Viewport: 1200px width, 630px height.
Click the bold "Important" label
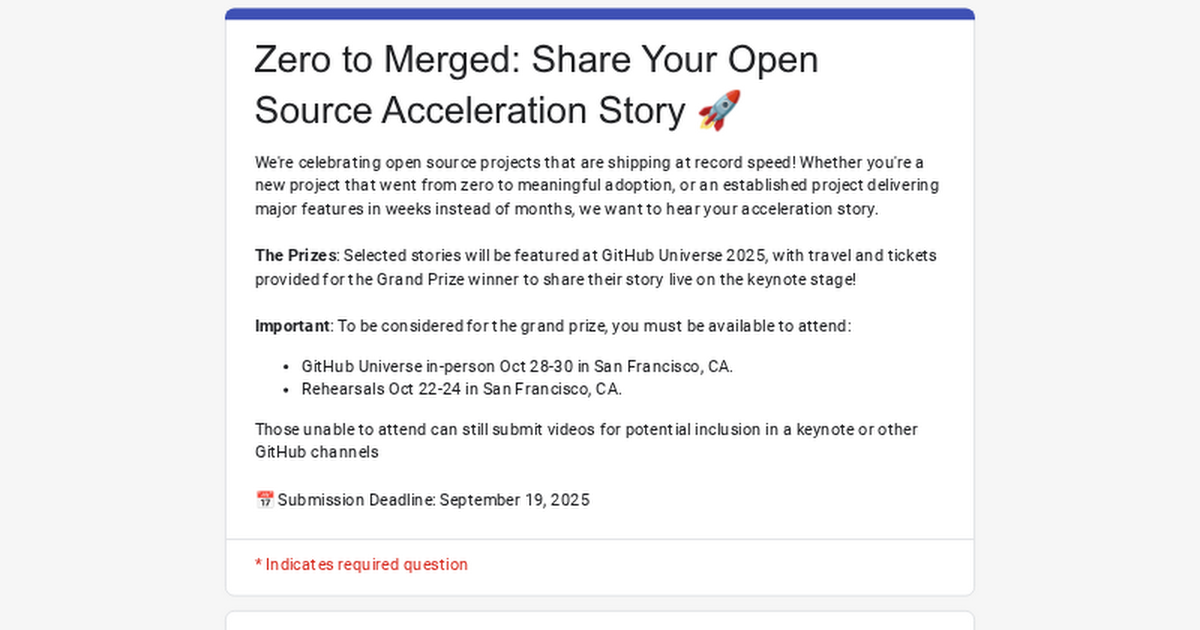292,326
